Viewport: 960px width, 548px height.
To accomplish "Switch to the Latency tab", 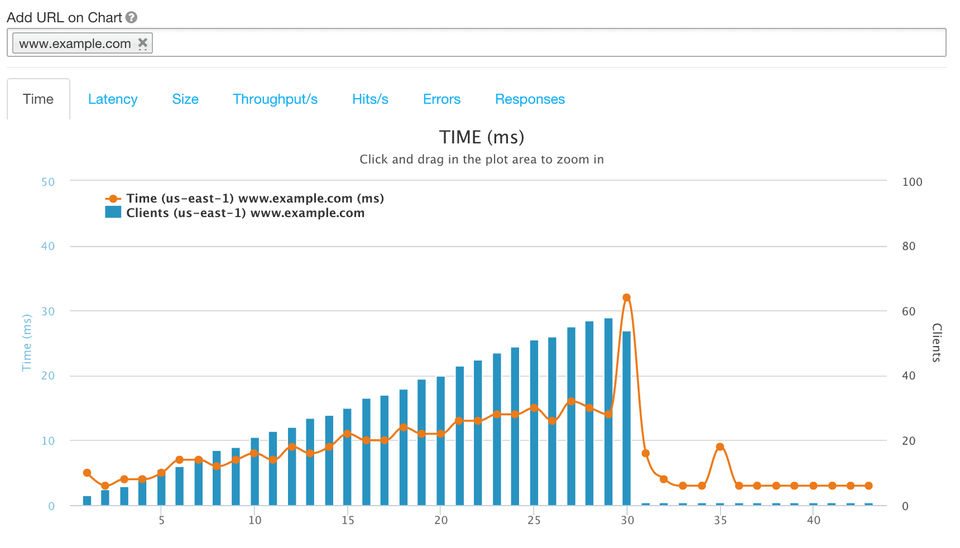I will pos(113,99).
